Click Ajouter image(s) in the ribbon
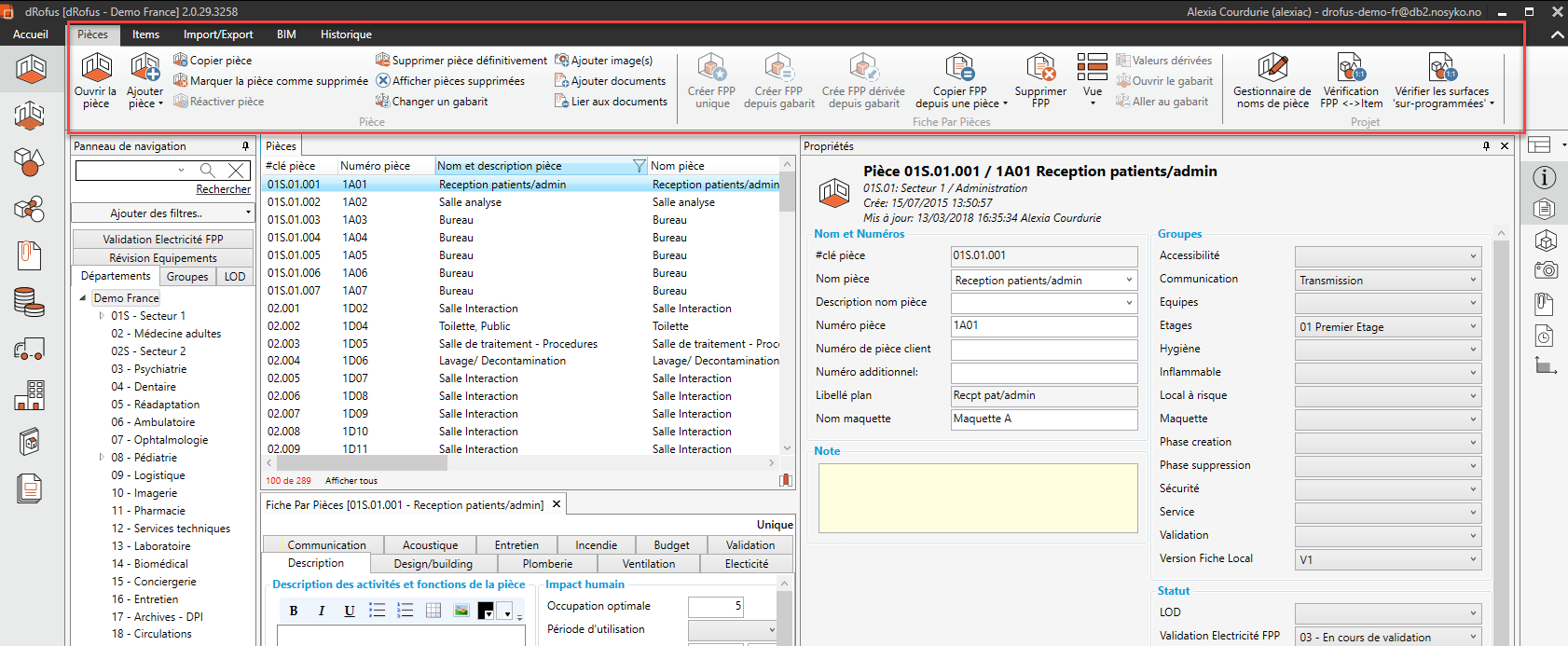This screenshot has height=646, width=1568. pyautogui.click(x=604, y=61)
